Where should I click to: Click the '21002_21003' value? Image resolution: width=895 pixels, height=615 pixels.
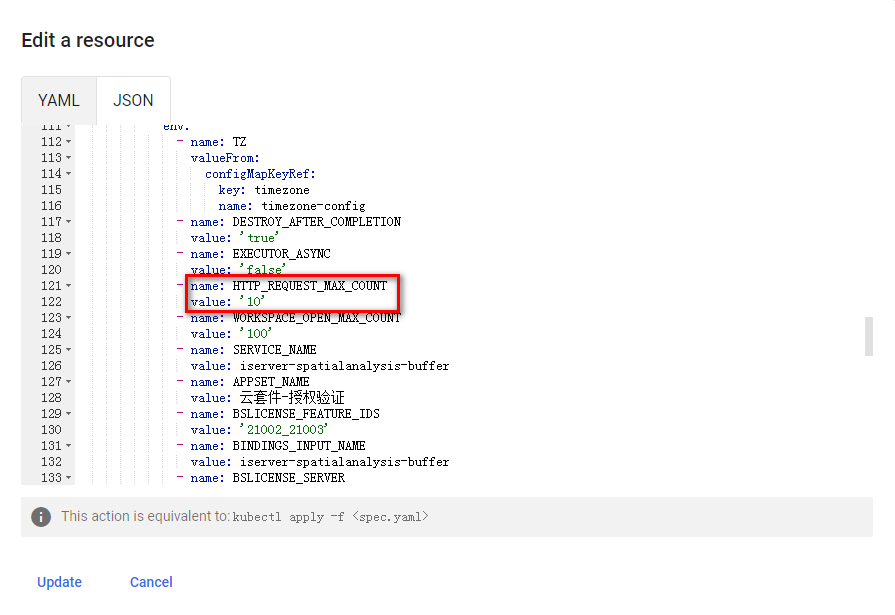(x=284, y=429)
